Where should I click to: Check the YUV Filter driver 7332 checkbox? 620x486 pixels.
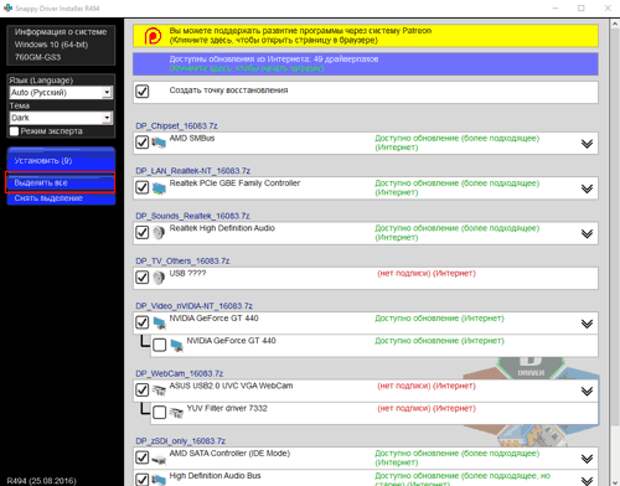[x=159, y=412]
